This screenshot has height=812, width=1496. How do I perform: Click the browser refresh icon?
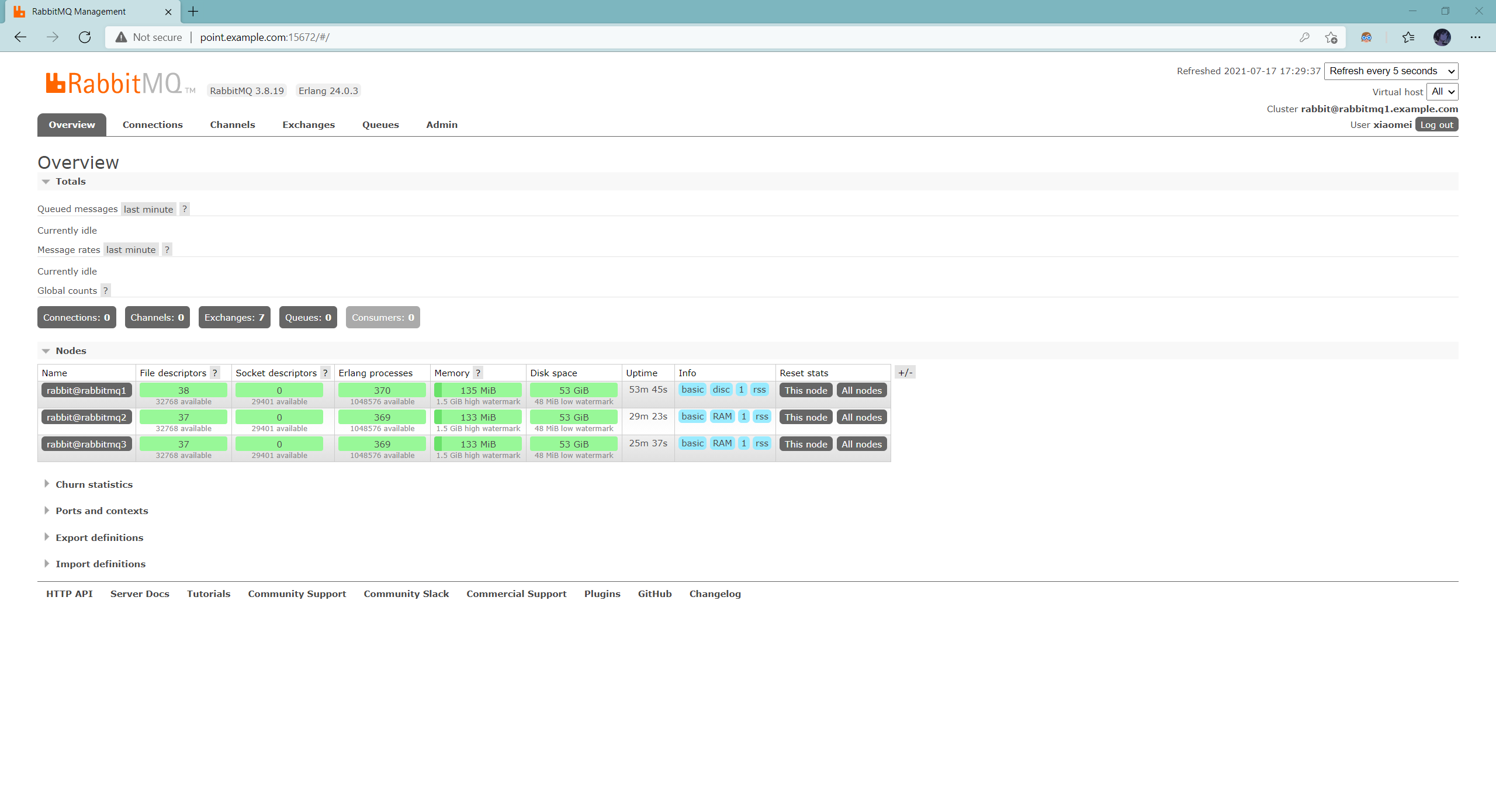[85, 37]
